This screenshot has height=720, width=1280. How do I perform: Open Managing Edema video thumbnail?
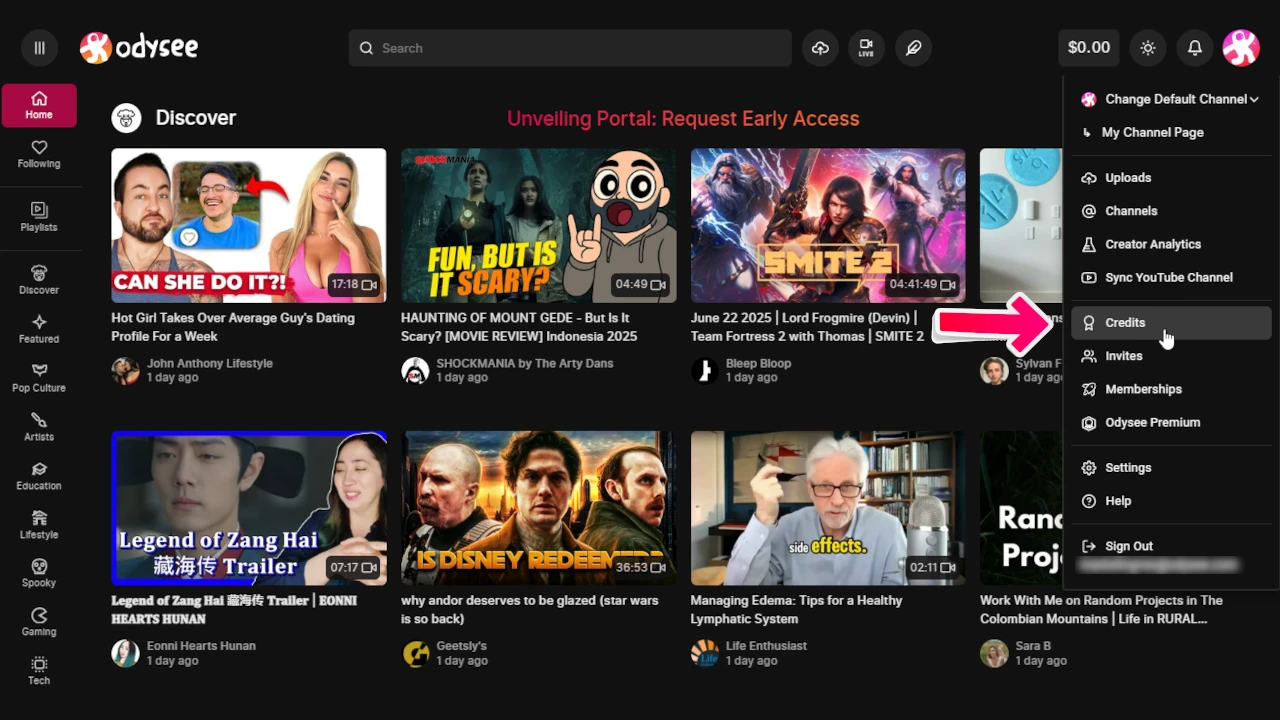pyautogui.click(x=828, y=508)
